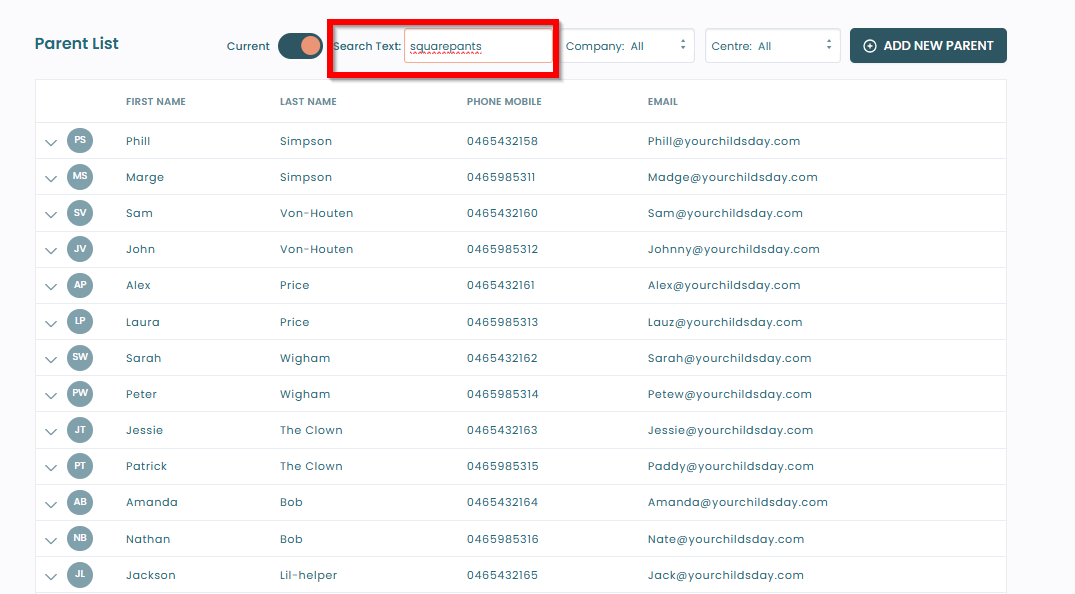1075x594 pixels.
Task: Click phone number 0465432162
Action: click(x=503, y=358)
